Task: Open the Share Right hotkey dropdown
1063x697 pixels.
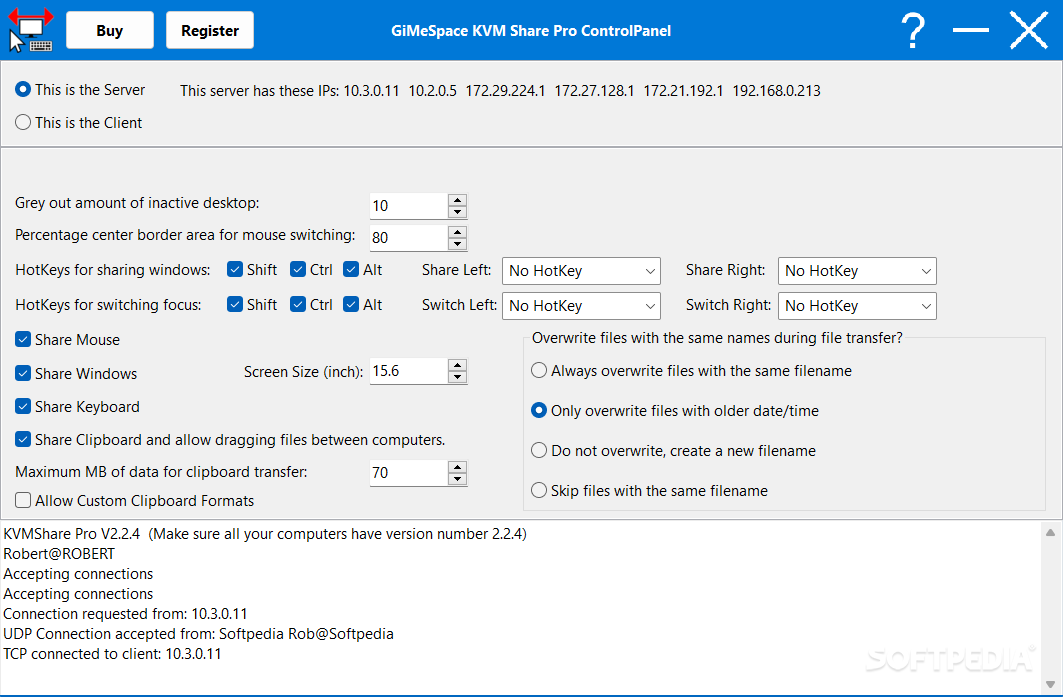Action: click(857, 271)
